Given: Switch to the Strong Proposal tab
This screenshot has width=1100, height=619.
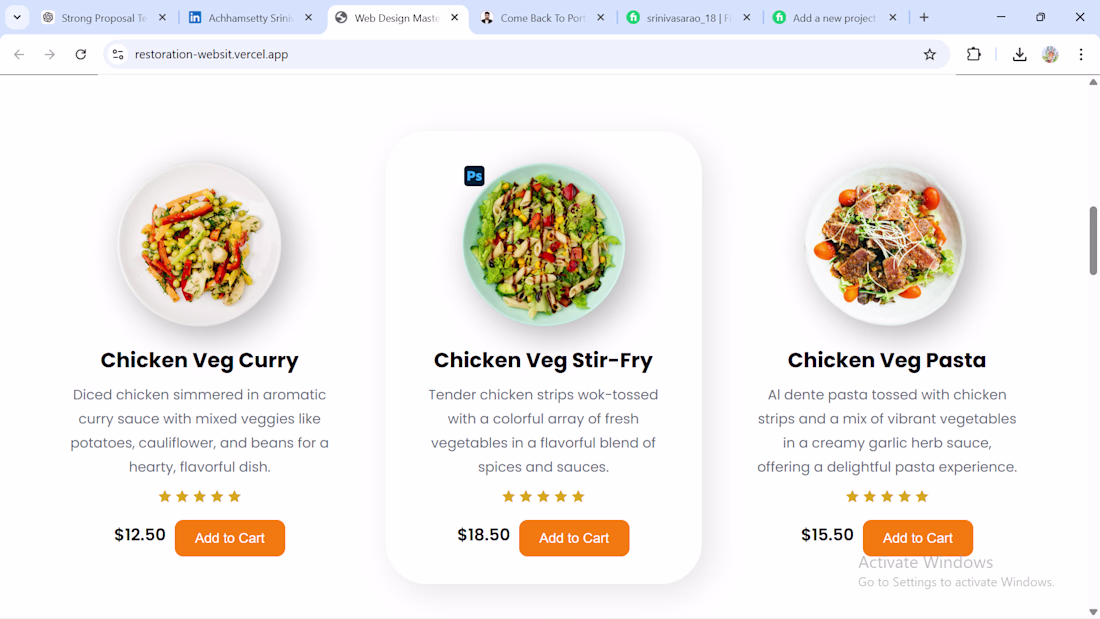Looking at the screenshot, I should point(102,18).
